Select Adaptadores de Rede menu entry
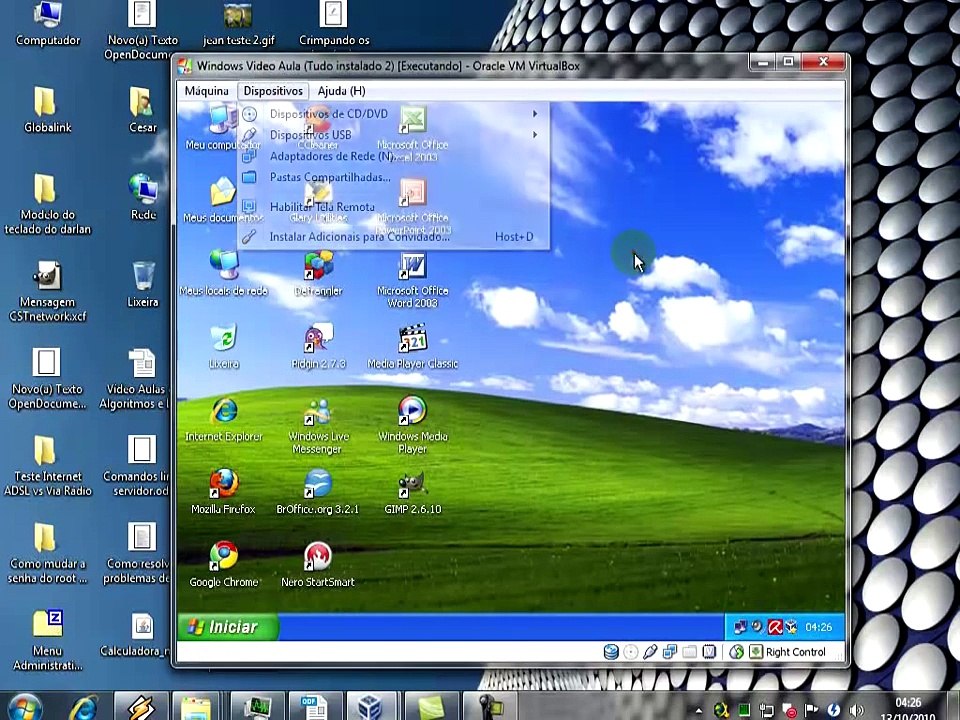Screen dimensions: 960x720 click(394, 156)
